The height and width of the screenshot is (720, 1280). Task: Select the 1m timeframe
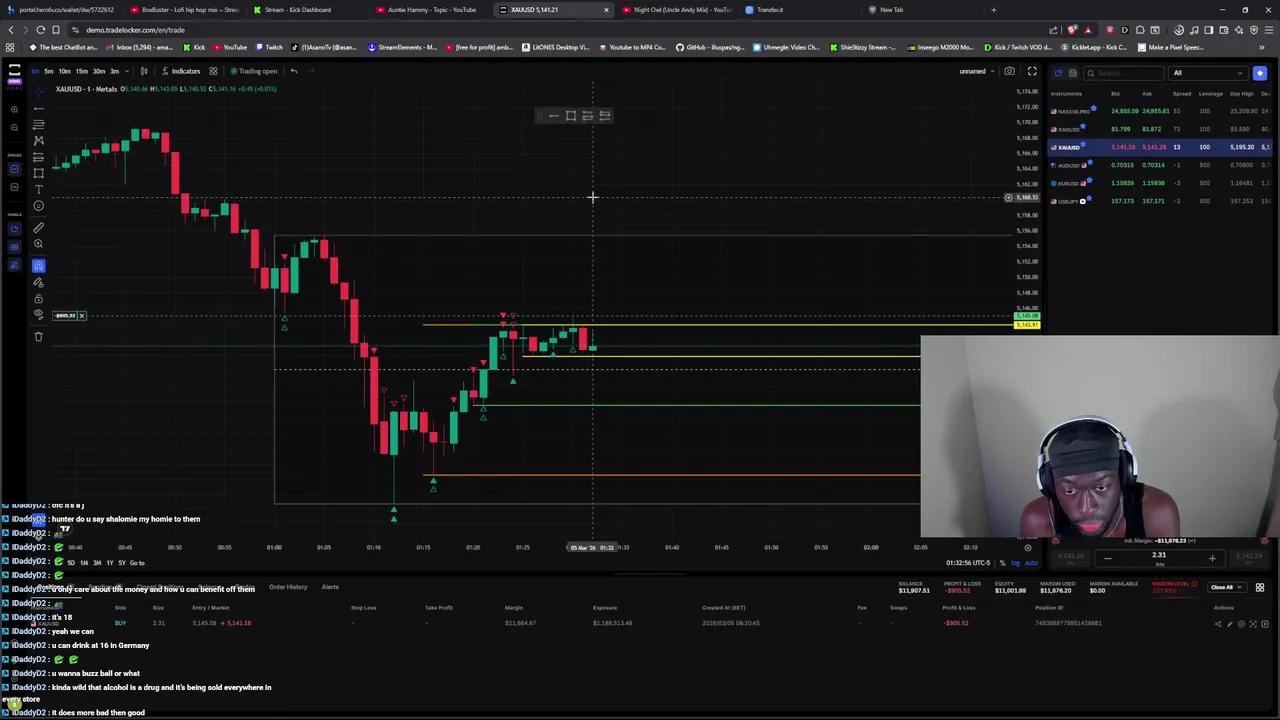click(34, 71)
